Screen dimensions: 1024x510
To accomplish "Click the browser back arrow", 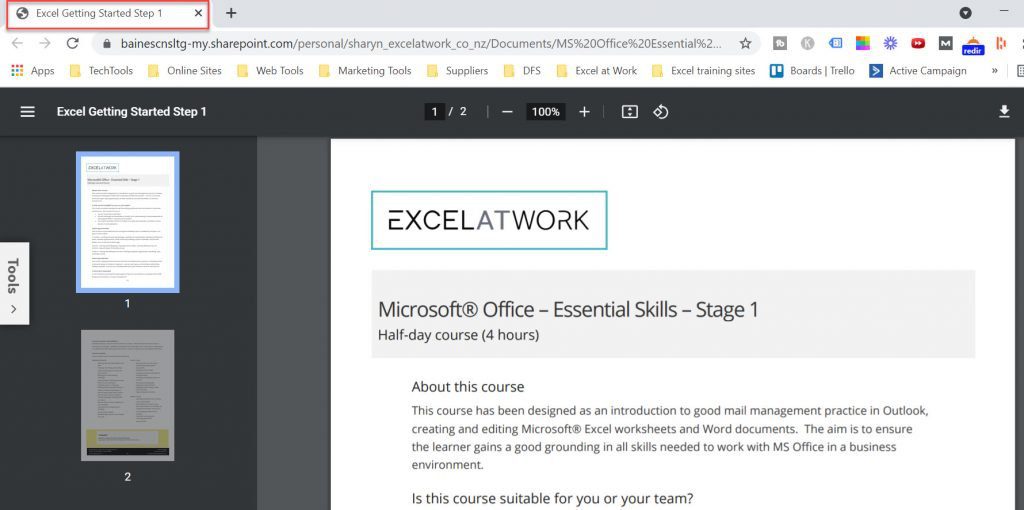I will [18, 43].
